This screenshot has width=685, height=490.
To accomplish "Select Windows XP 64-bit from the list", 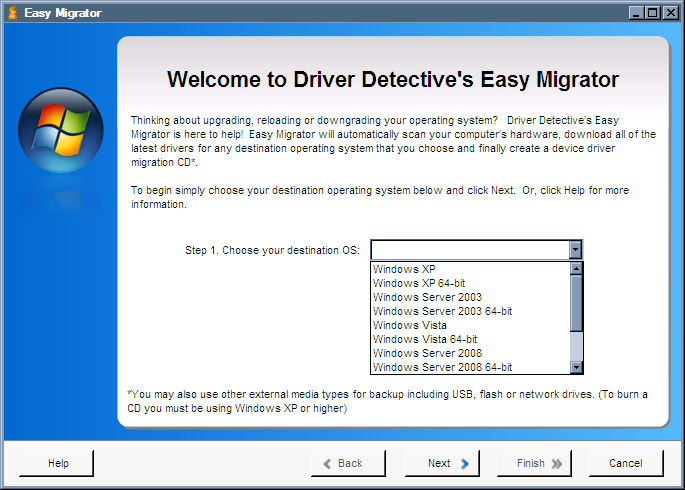I will (471, 283).
